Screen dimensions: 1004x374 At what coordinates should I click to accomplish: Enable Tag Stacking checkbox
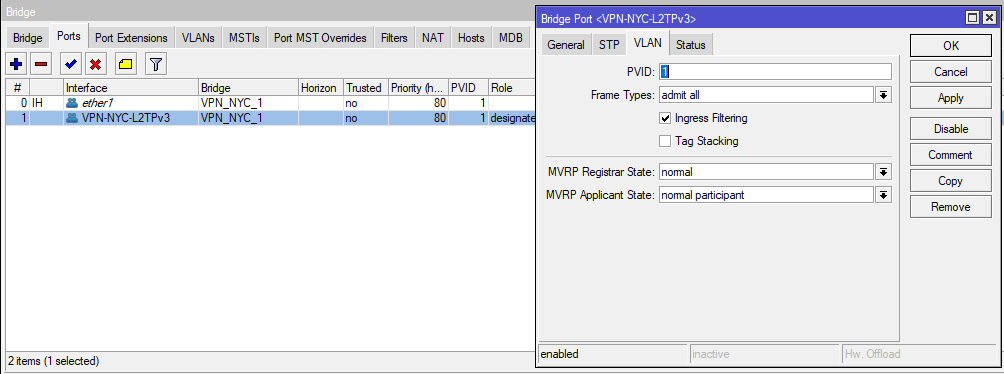pyautogui.click(x=665, y=141)
